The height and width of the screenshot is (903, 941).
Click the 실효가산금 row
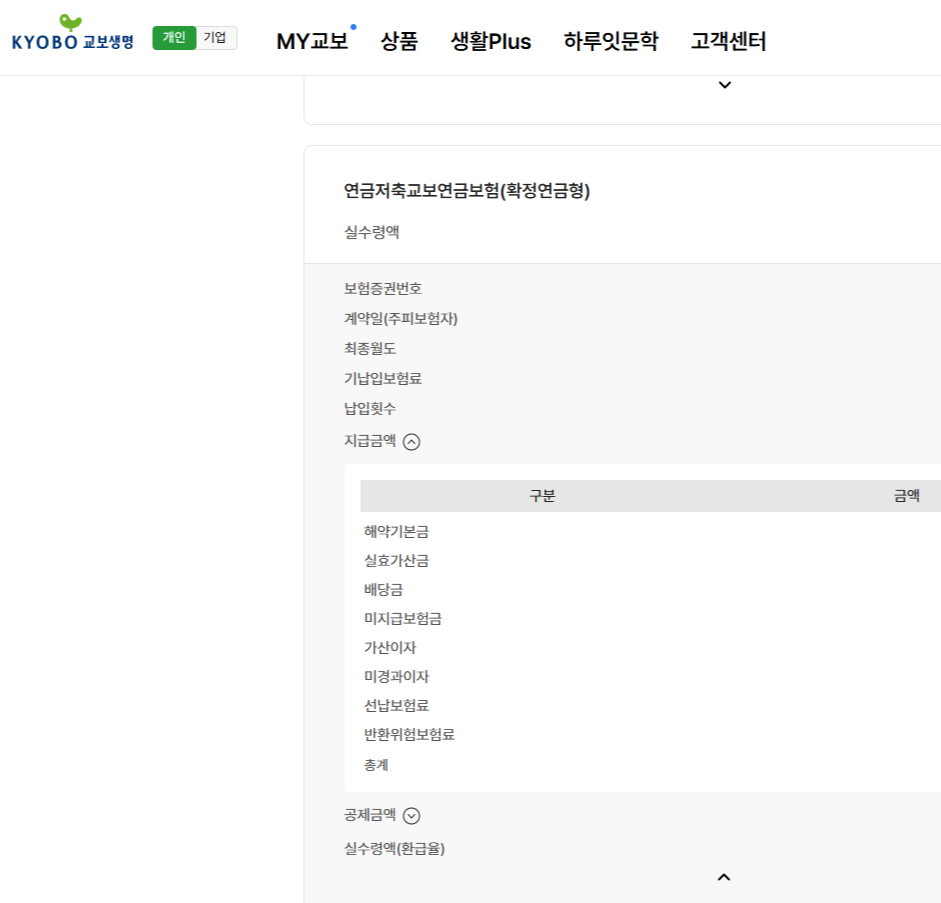(397, 560)
